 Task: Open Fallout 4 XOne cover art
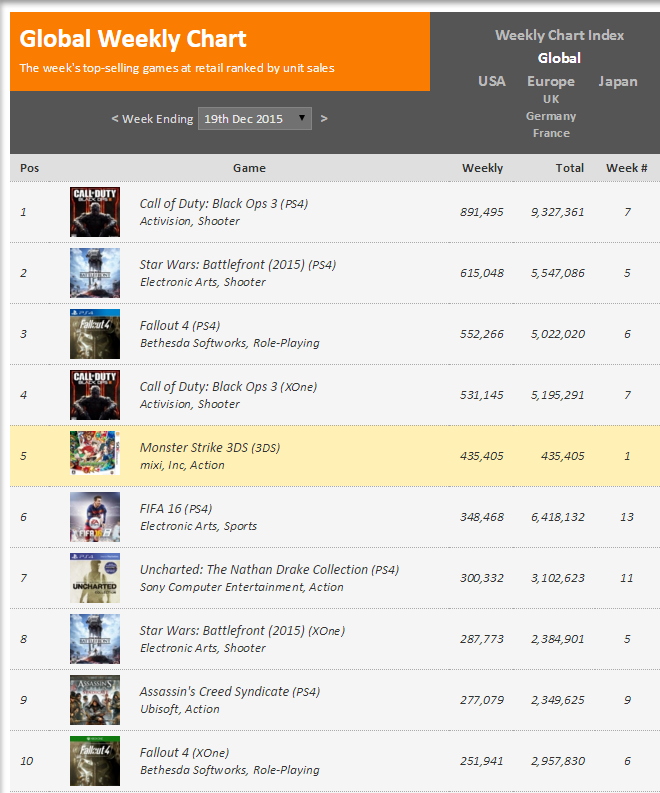coord(95,761)
